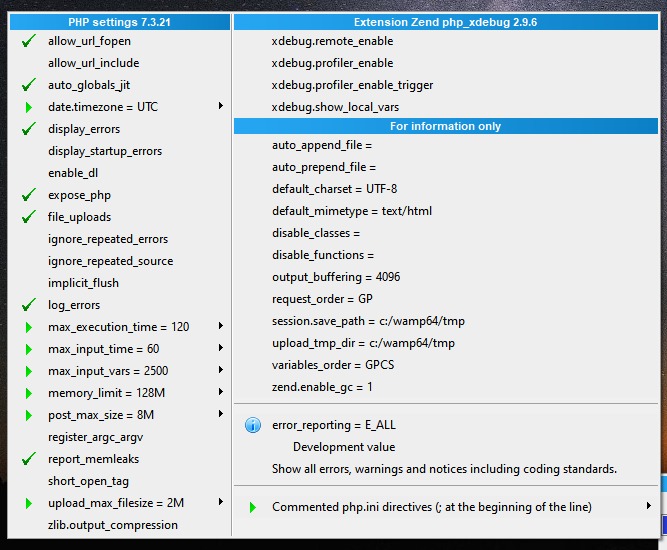
Task: Uncheck the display_errors option
Action: pyautogui.click(x=84, y=129)
